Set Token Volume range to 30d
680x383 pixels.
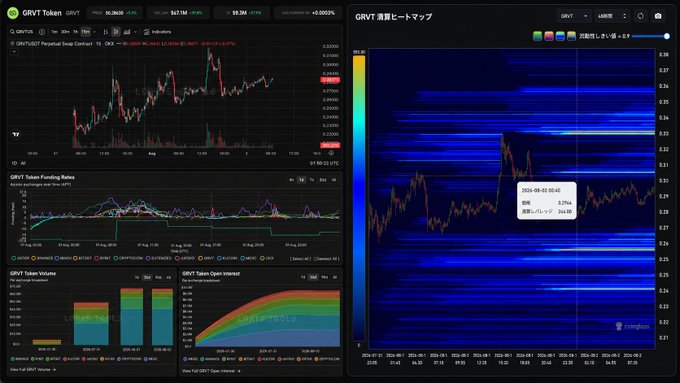pyautogui.click(x=147, y=277)
